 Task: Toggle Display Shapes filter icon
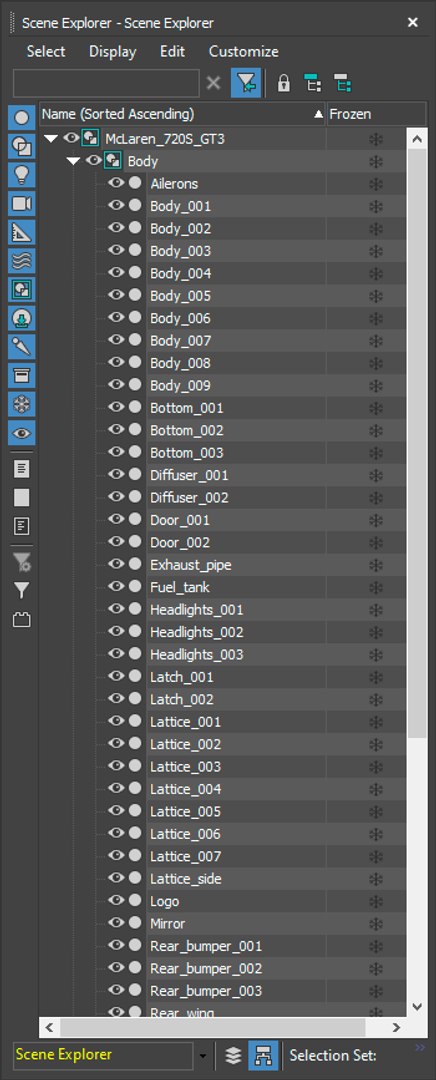click(x=21, y=146)
